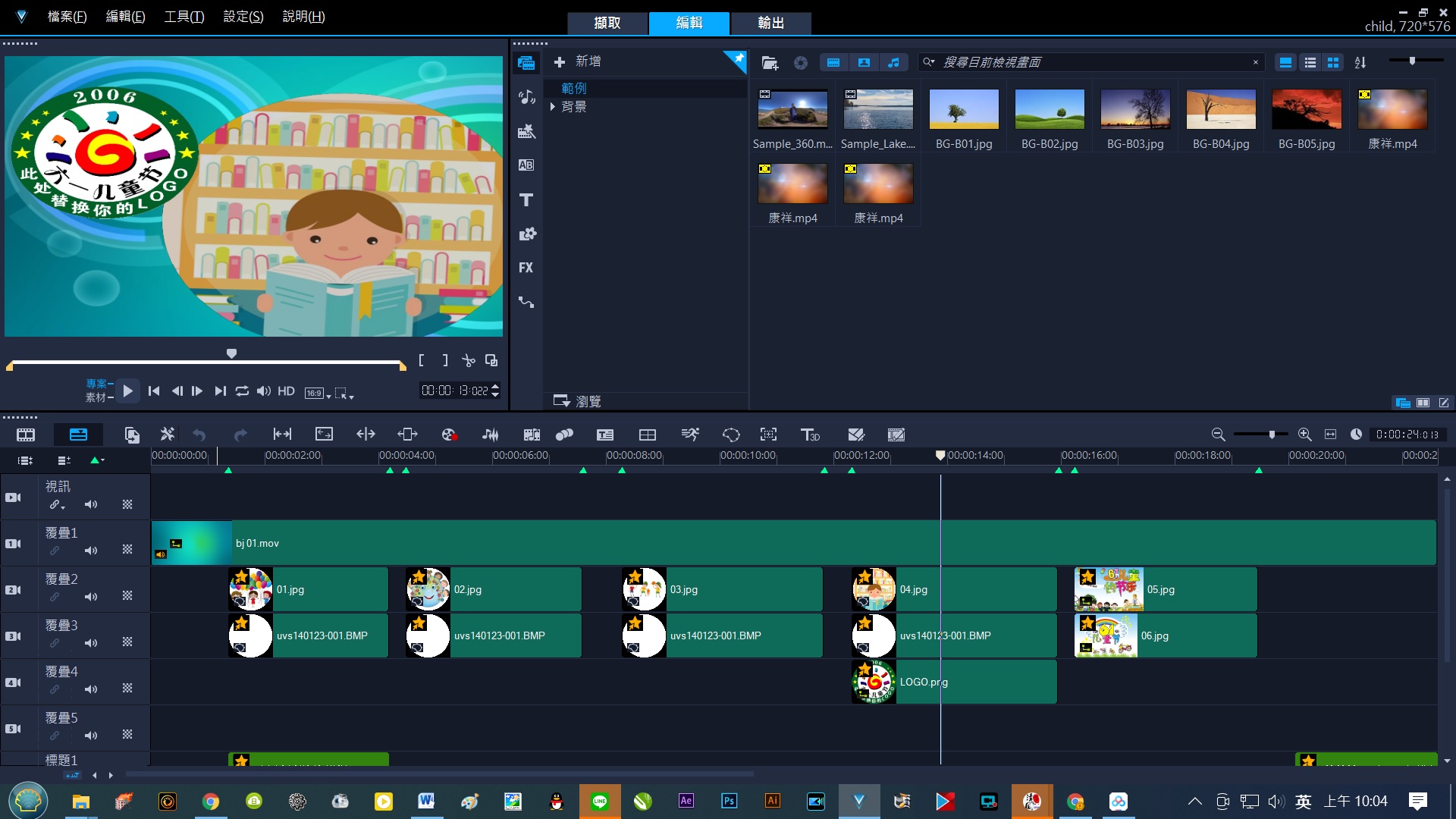
Task: Click the 新增 add folder button
Action: coord(578,61)
